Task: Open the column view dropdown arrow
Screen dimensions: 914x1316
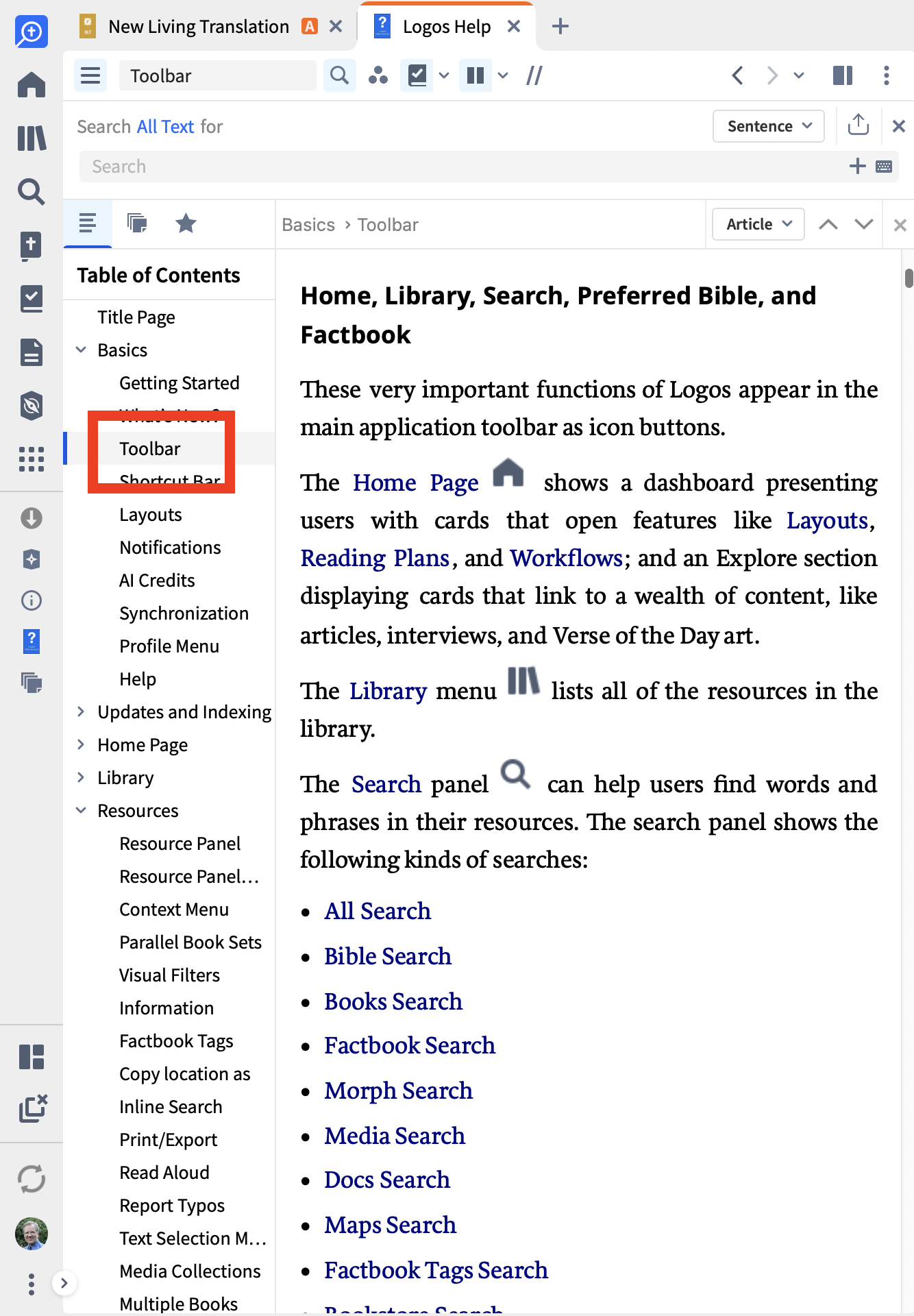Action: [503, 75]
